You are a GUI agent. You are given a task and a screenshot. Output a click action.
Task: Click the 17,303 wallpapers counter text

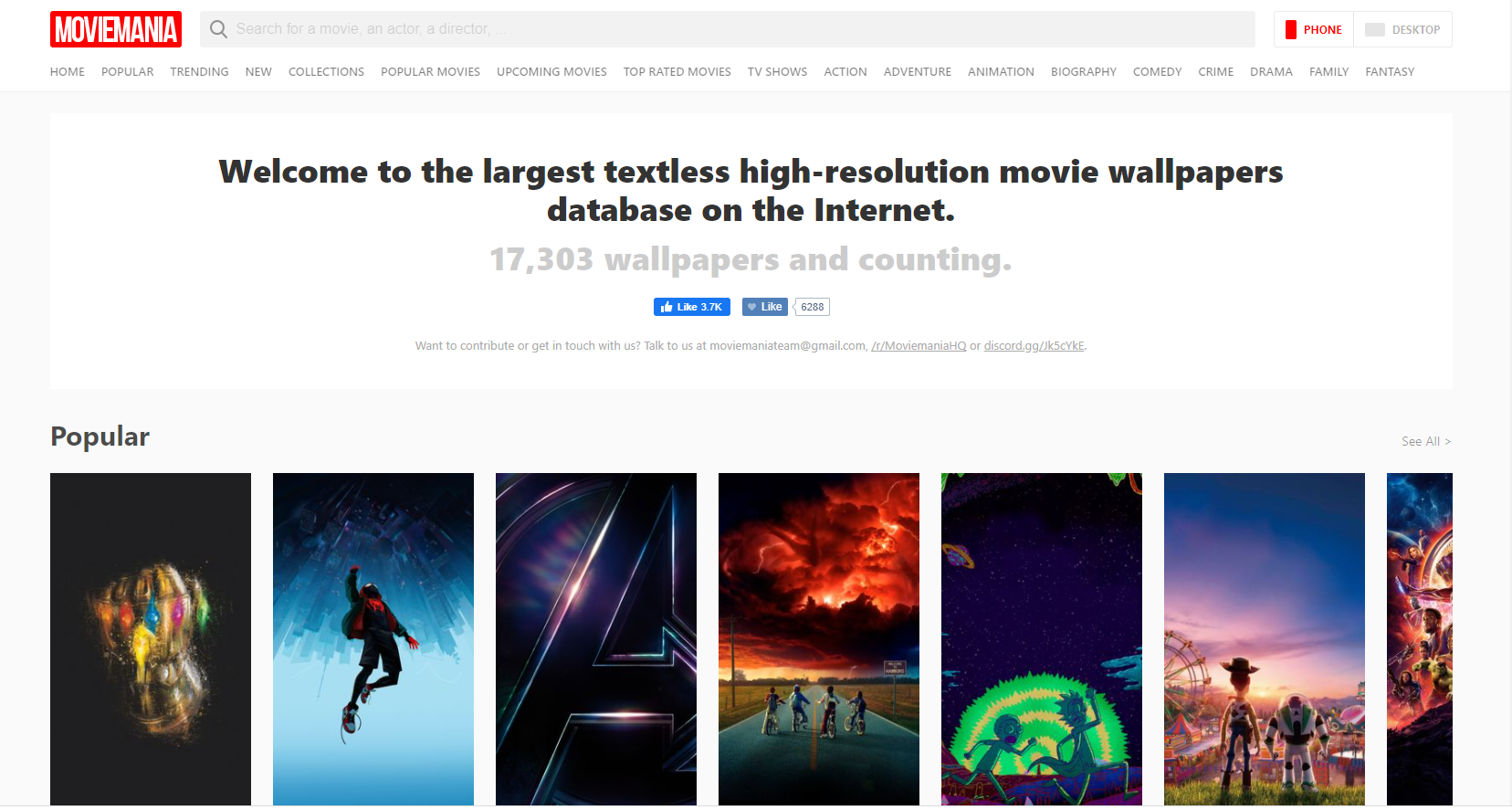click(x=751, y=260)
